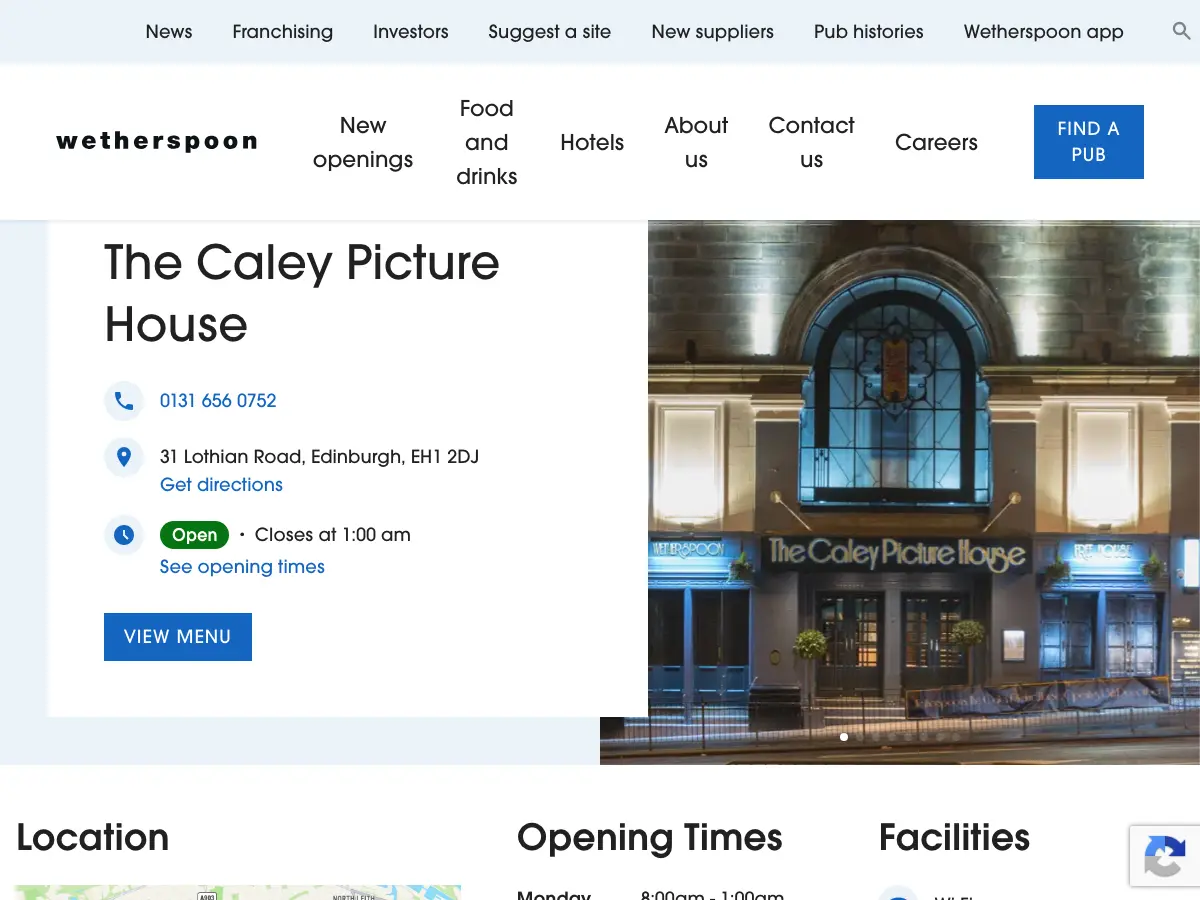Select the first carousel dot indicator

click(844, 737)
